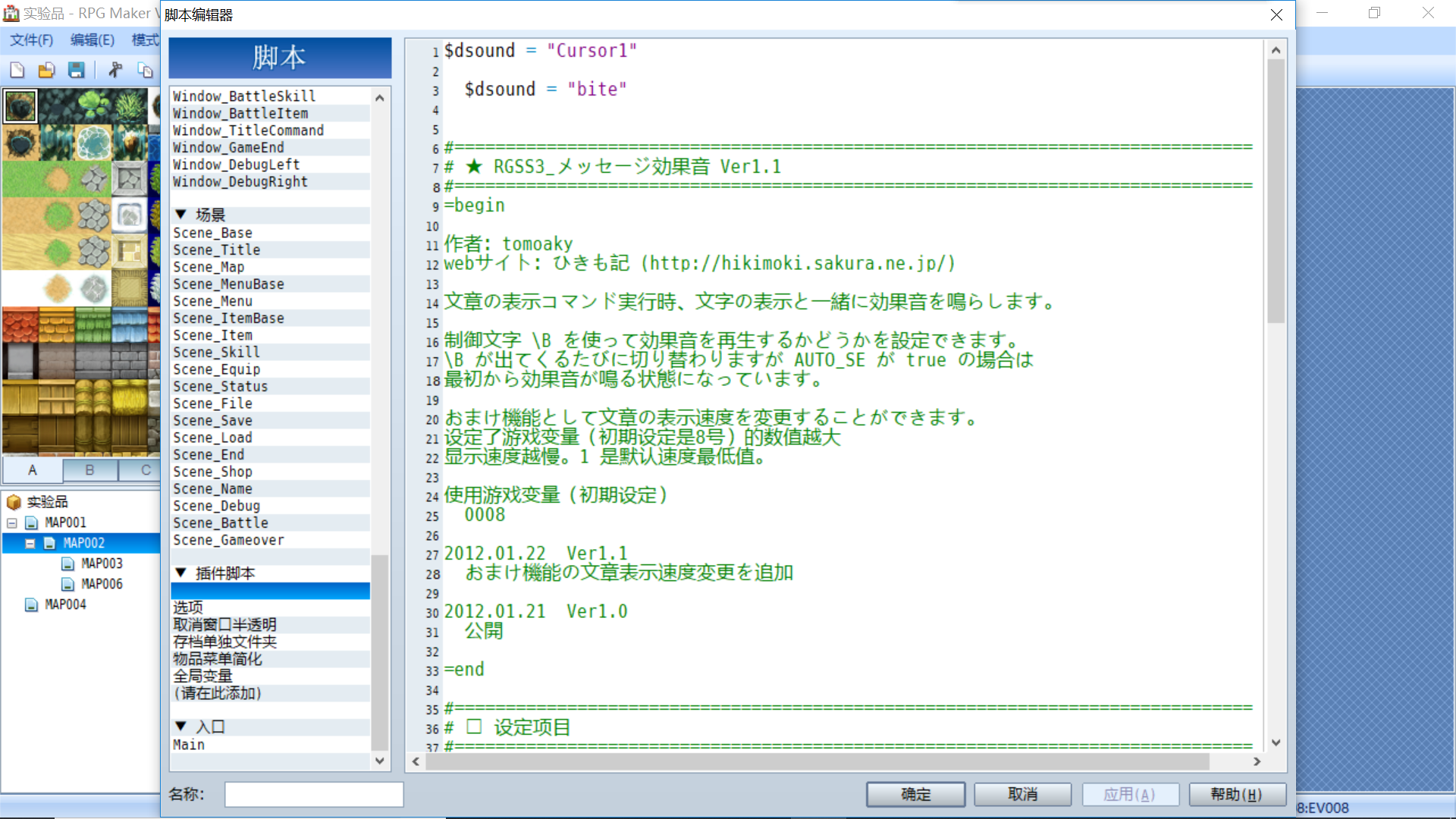Select Scene_Status script
Image resolution: width=1456 pixels, height=819 pixels.
[271, 387]
